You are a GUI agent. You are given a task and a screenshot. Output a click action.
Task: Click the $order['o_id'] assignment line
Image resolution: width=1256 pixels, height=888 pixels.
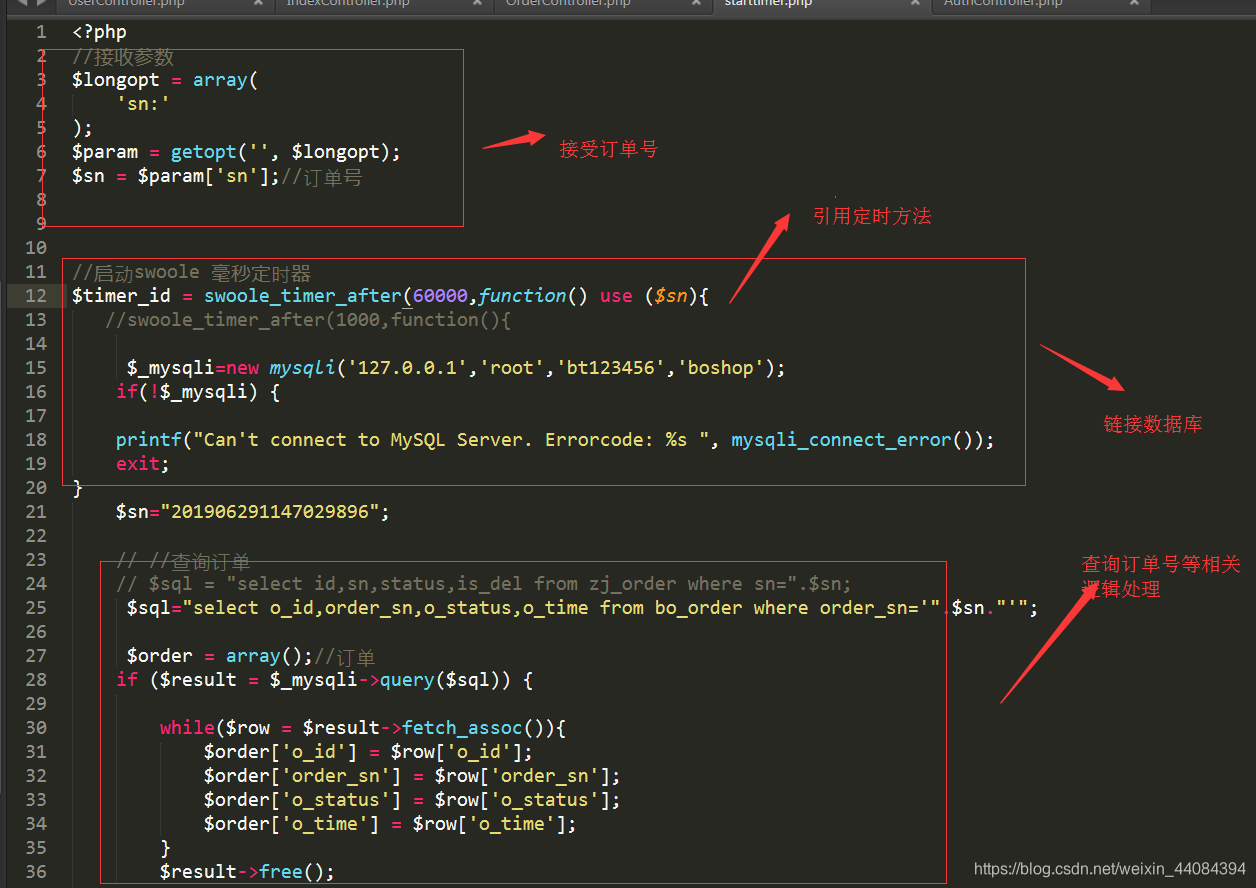[x=369, y=752]
